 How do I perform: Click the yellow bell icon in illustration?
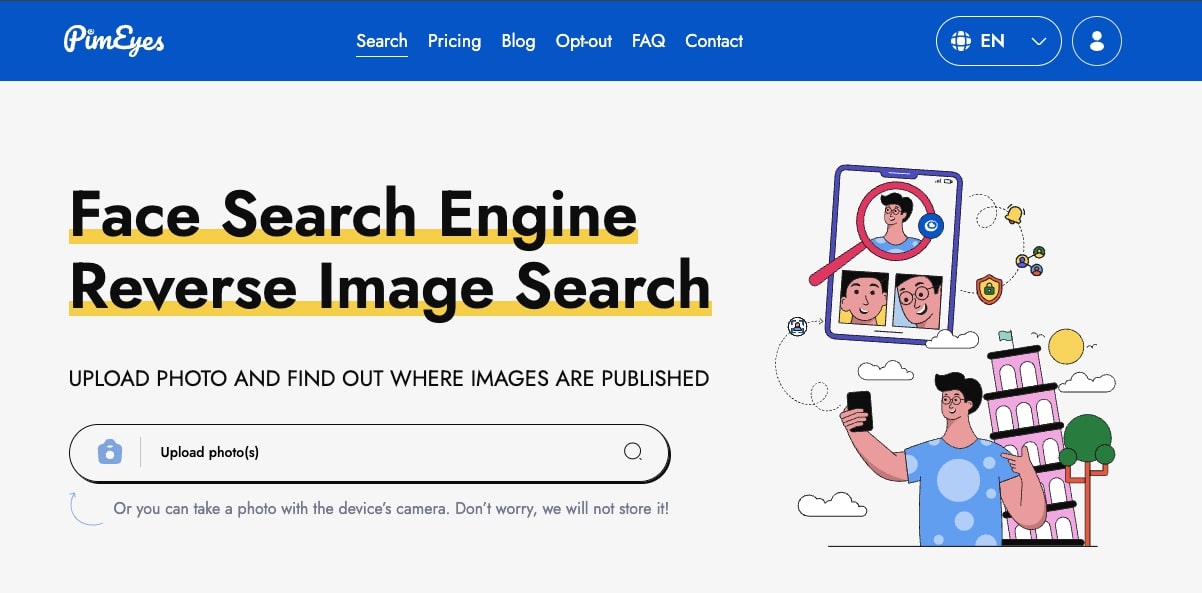click(1015, 214)
